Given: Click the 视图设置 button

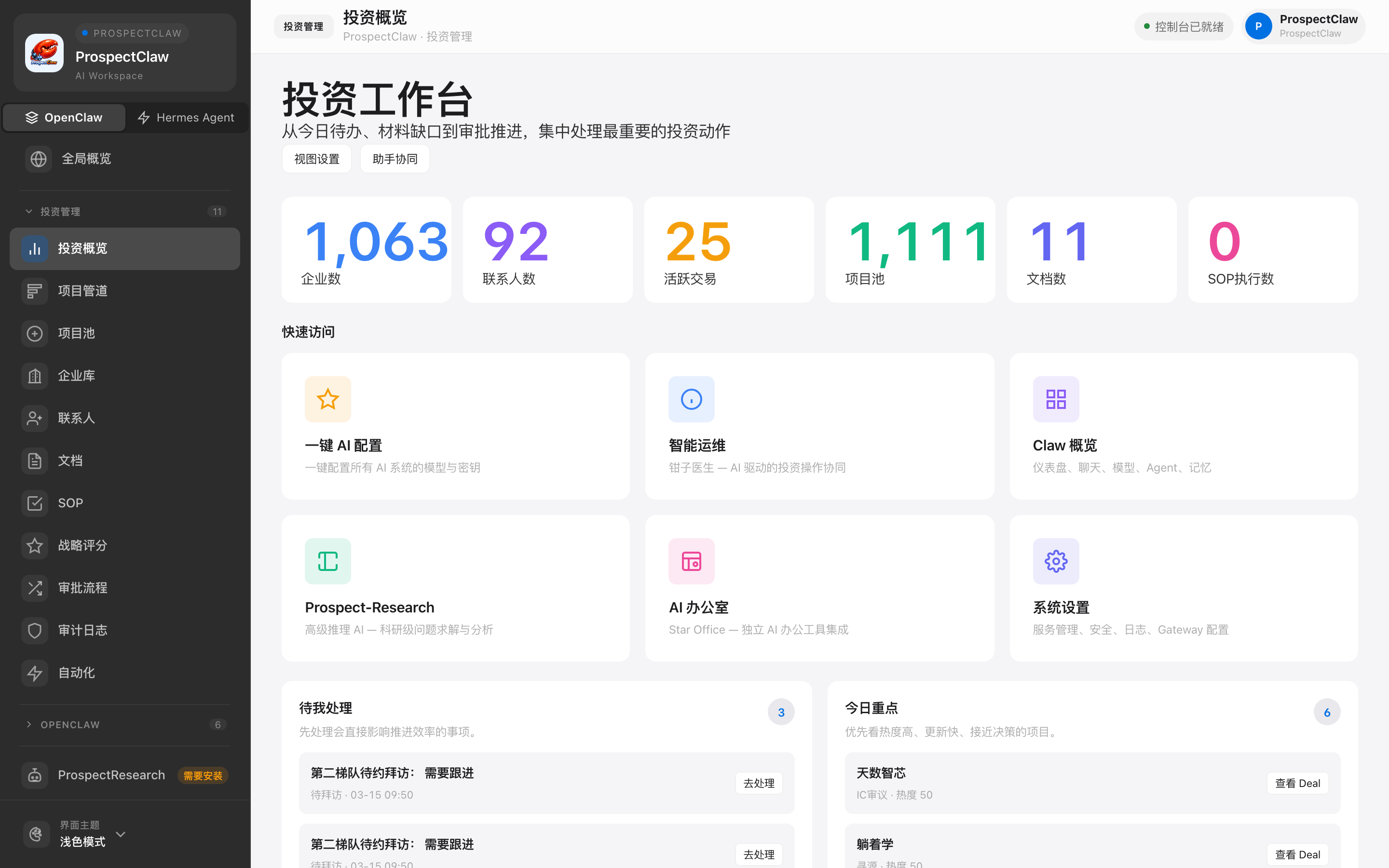Looking at the screenshot, I should pos(316,159).
